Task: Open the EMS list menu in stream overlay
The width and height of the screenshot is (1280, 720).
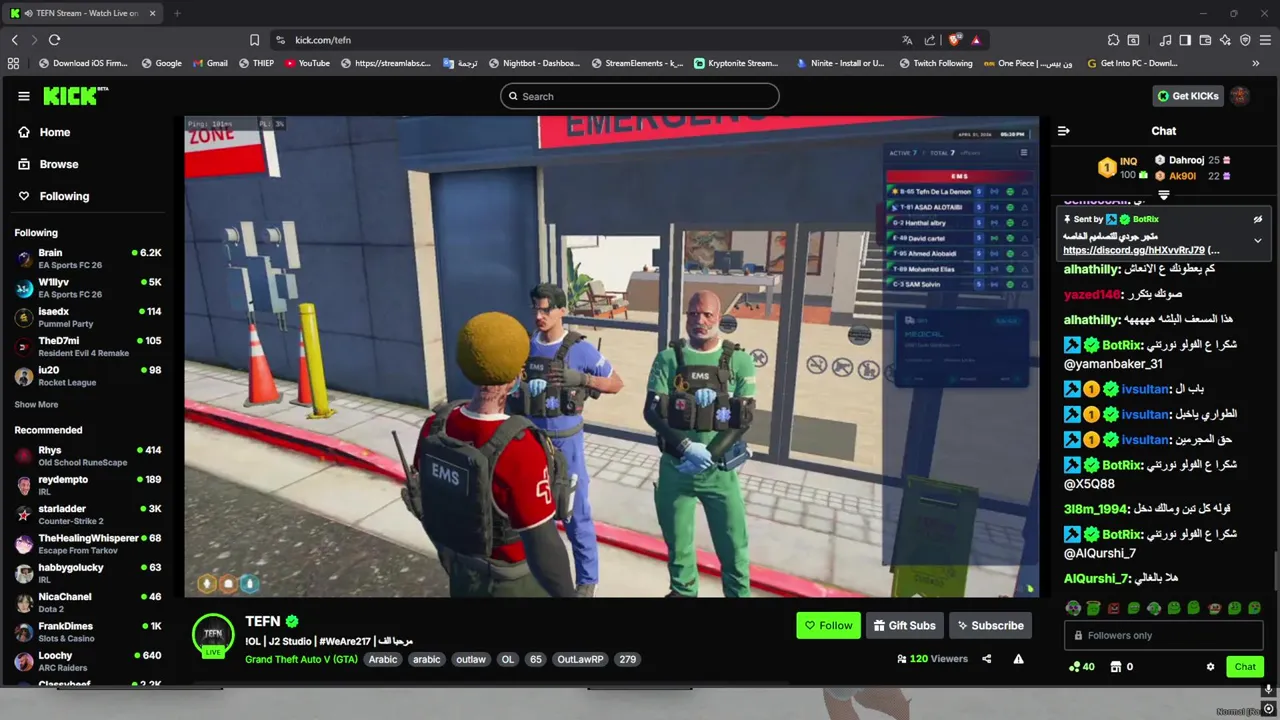Action: [x=1024, y=153]
